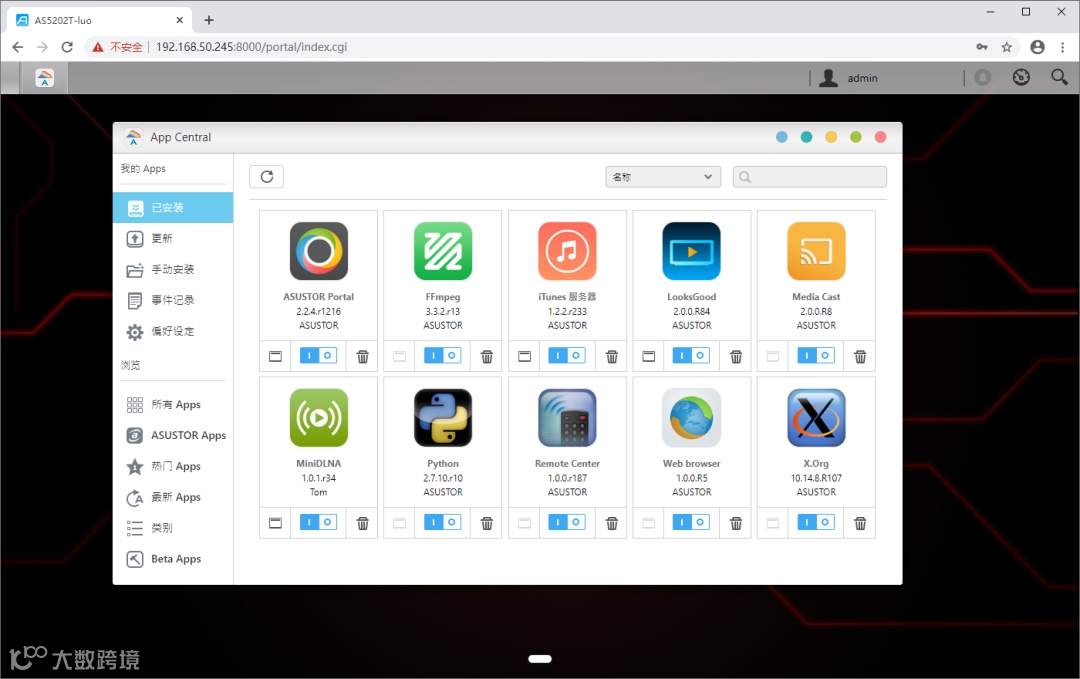This screenshot has height=679, width=1080.
Task: Open 手动安装 in the sidebar
Action: [x=173, y=269]
